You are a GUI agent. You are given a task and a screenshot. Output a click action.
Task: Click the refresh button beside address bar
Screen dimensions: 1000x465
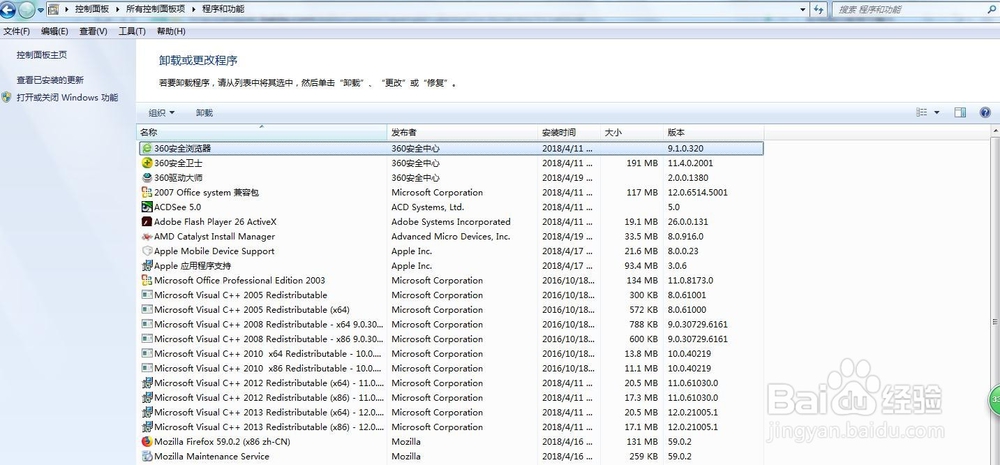click(820, 10)
